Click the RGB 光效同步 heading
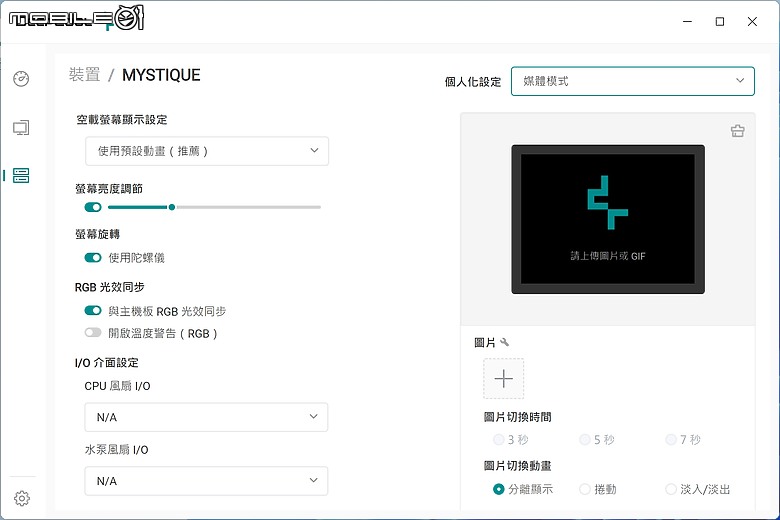 tap(109, 287)
